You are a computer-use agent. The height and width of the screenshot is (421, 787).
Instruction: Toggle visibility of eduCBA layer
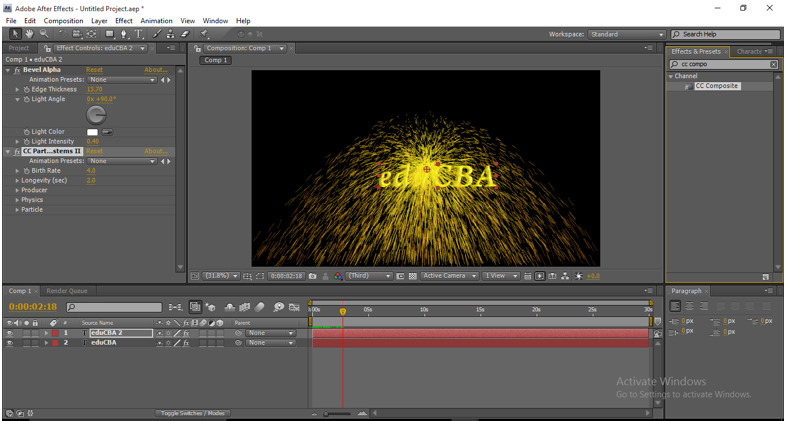click(10, 343)
